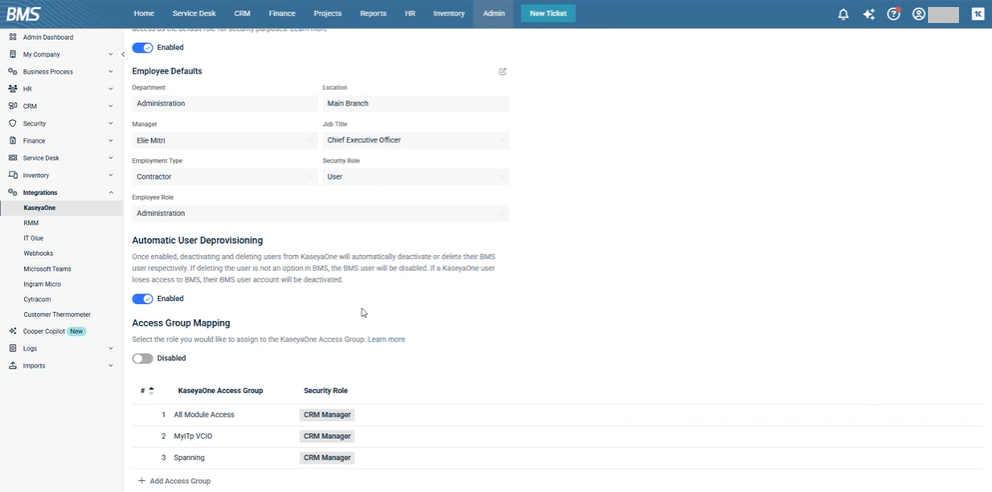
Task: Collapse the sidebar with the arrow handle
Action: 122,54
